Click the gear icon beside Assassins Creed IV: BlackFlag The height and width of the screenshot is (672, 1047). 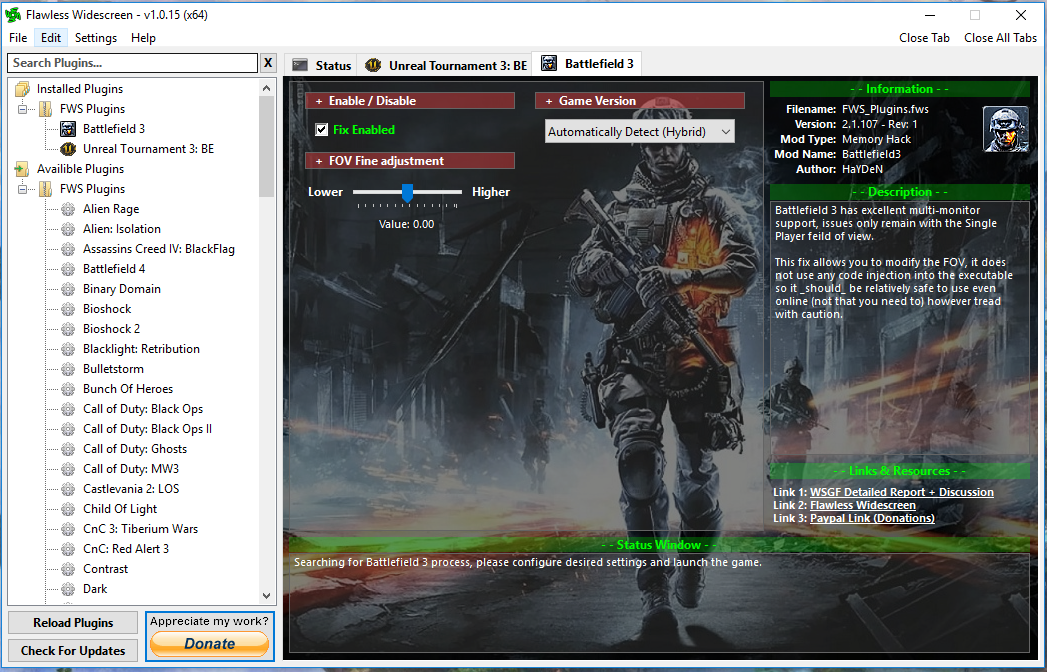tap(68, 249)
